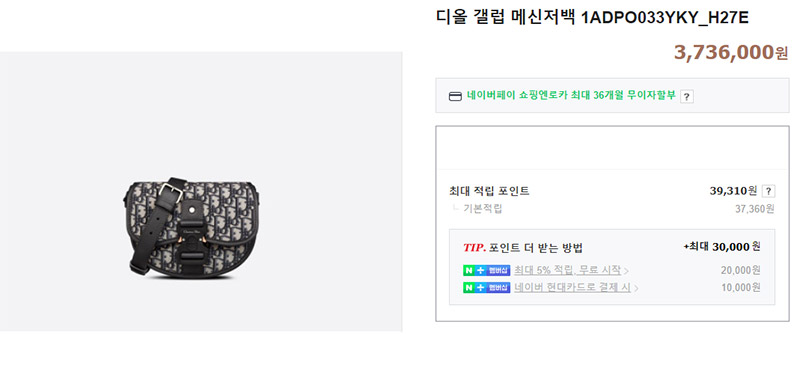Open 네이버페이 쇼핑엔로카 최대 36개월 무이자할부 link

tap(571, 95)
